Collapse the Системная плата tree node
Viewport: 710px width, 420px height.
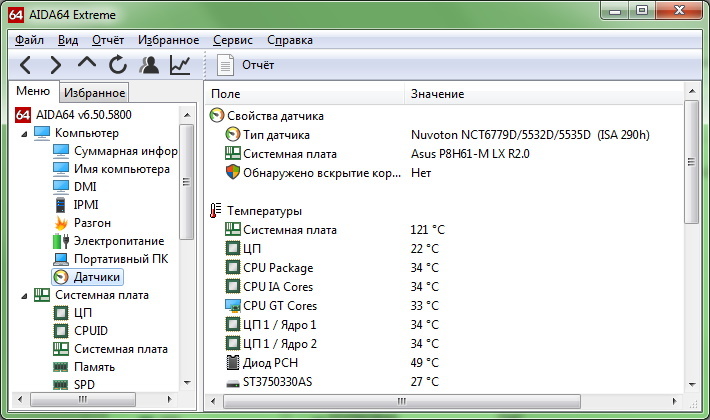(24, 296)
